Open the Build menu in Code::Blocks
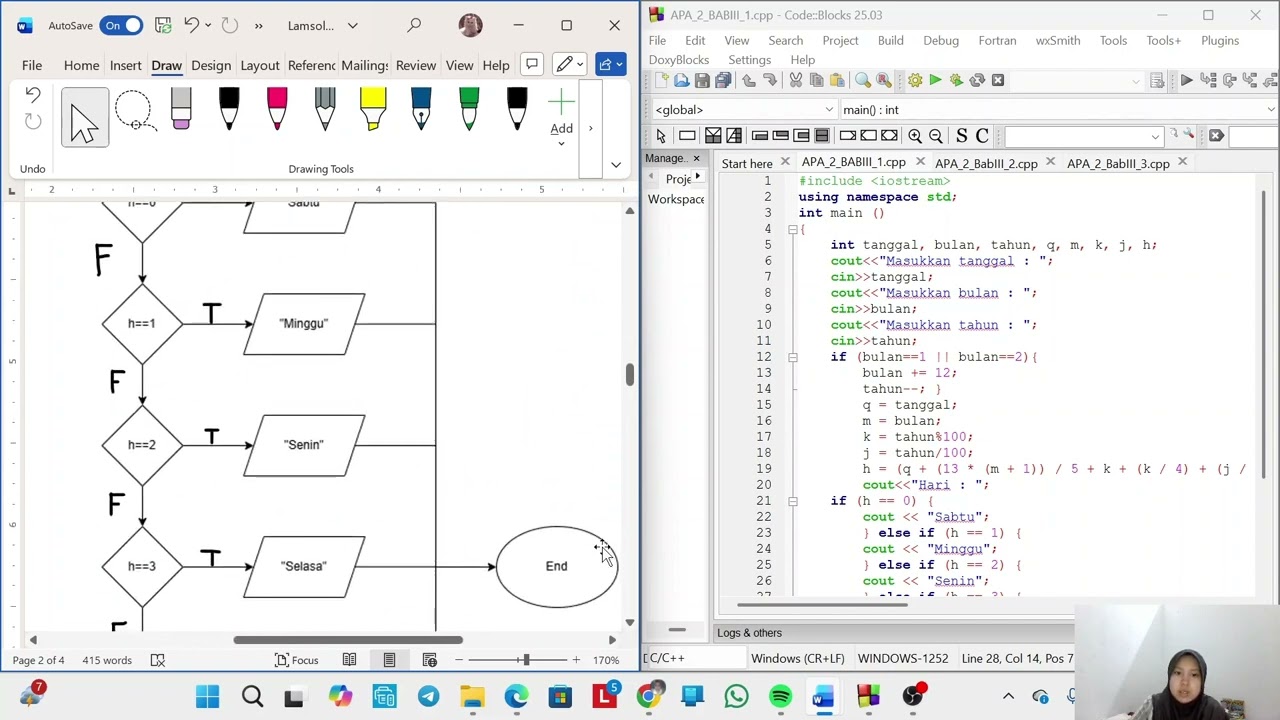 [890, 41]
